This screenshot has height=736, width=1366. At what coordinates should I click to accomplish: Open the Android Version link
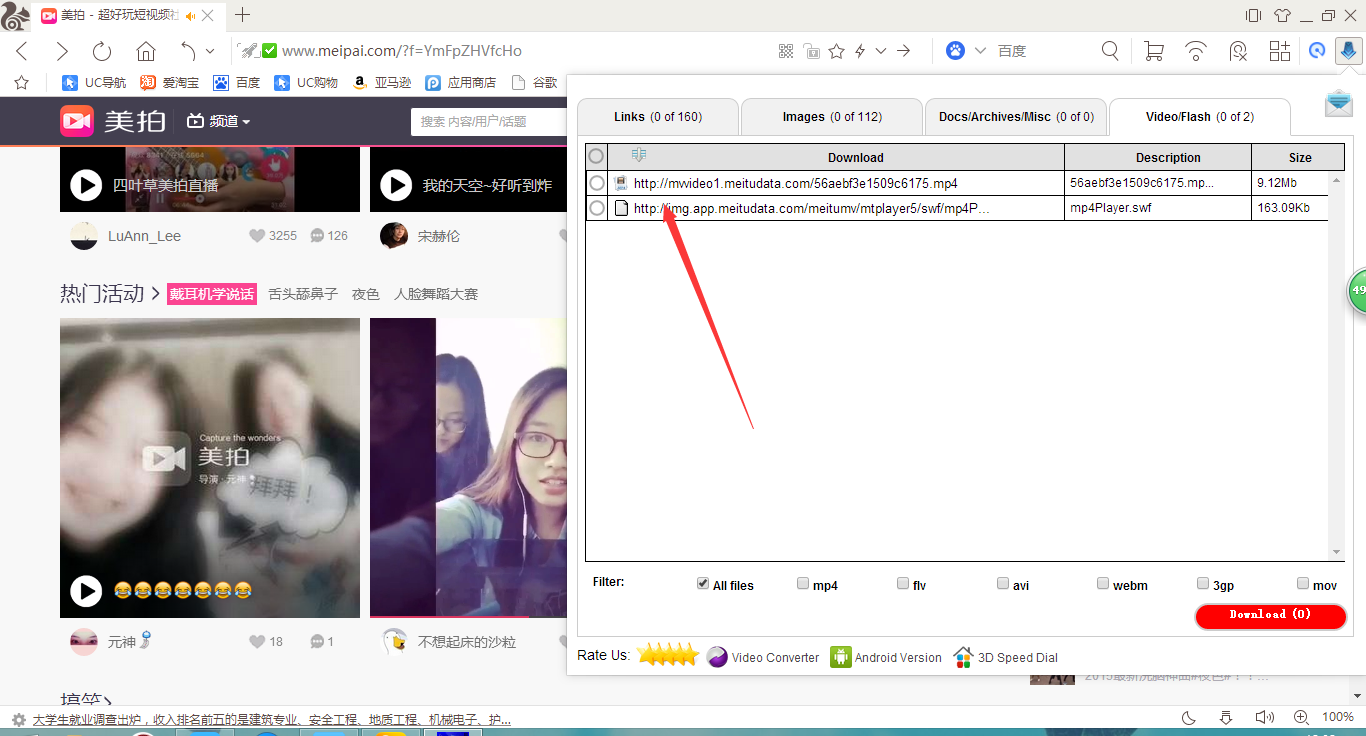coord(886,657)
